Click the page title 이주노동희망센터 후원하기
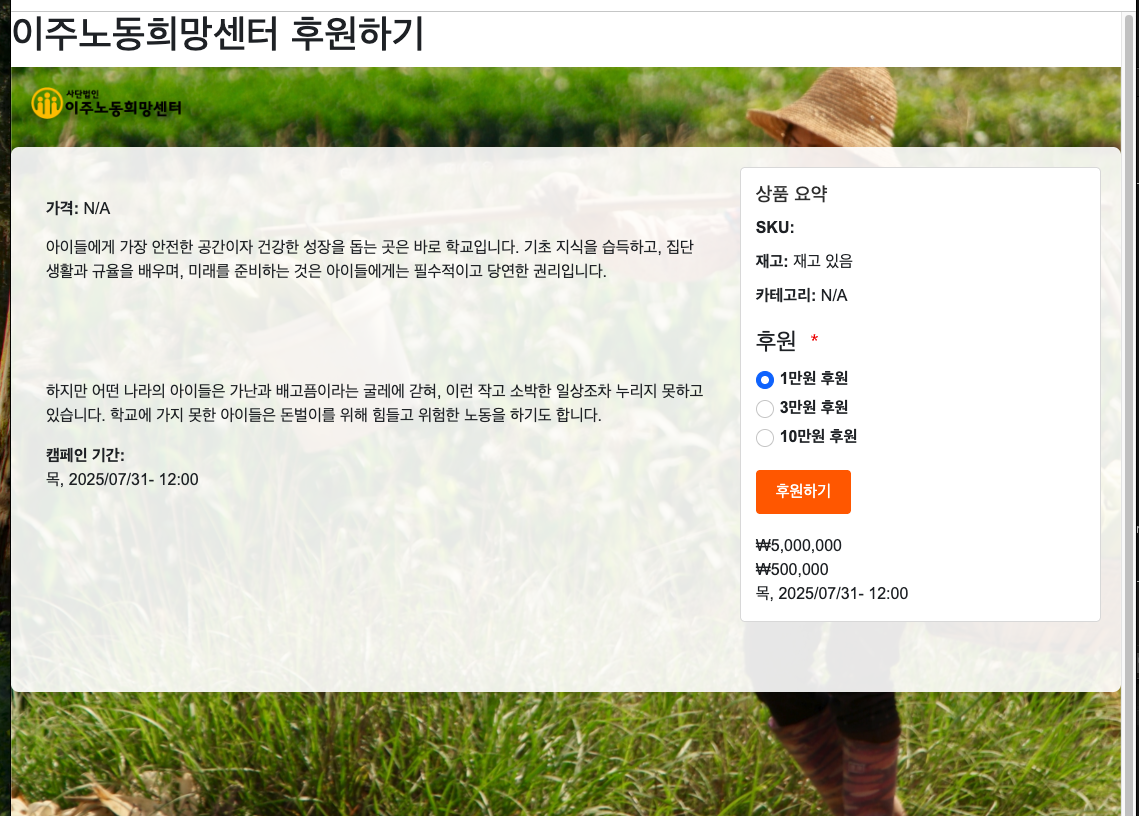This screenshot has height=816, width=1139. pyautogui.click(x=218, y=34)
